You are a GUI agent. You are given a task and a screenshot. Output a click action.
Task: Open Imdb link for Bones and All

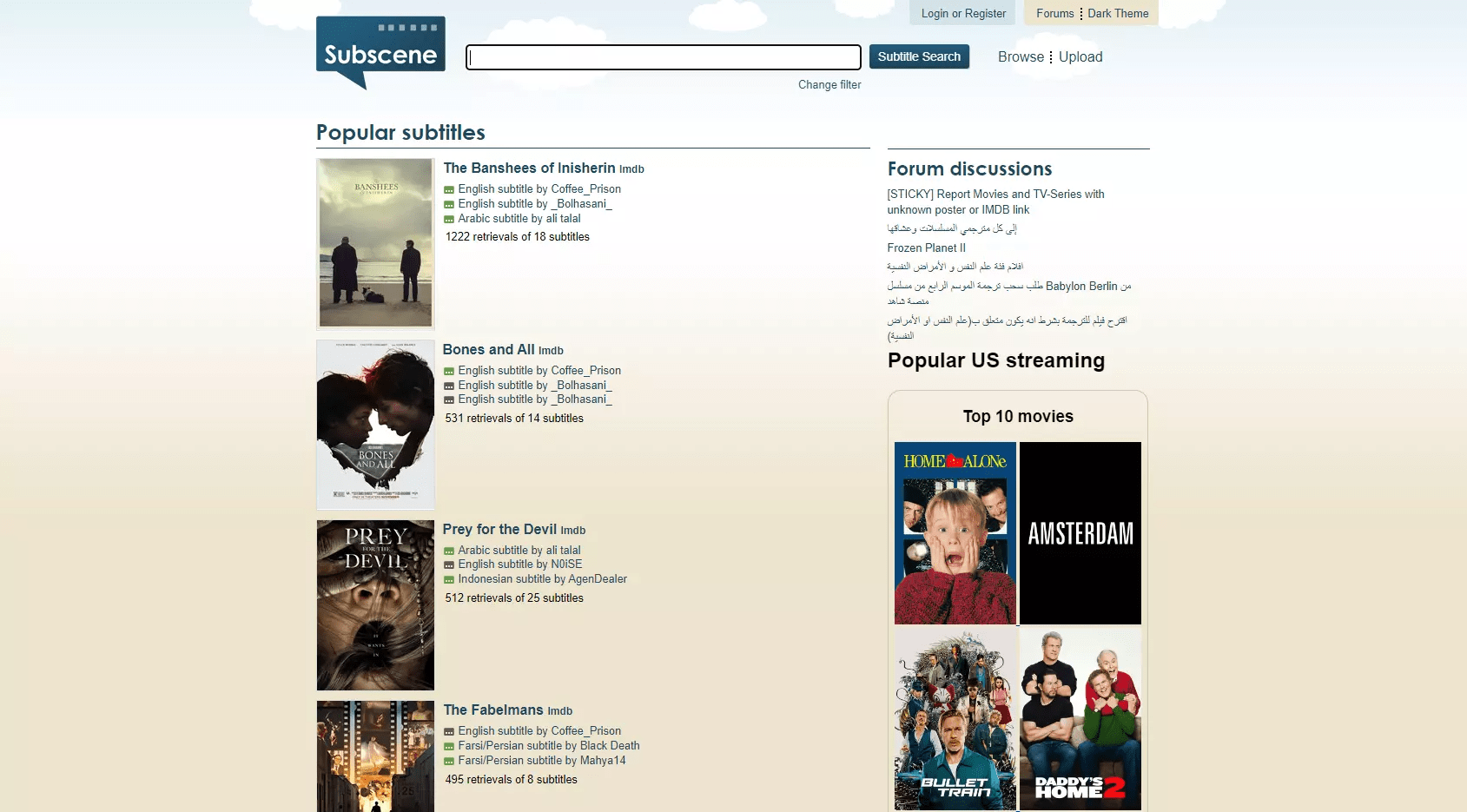551,351
